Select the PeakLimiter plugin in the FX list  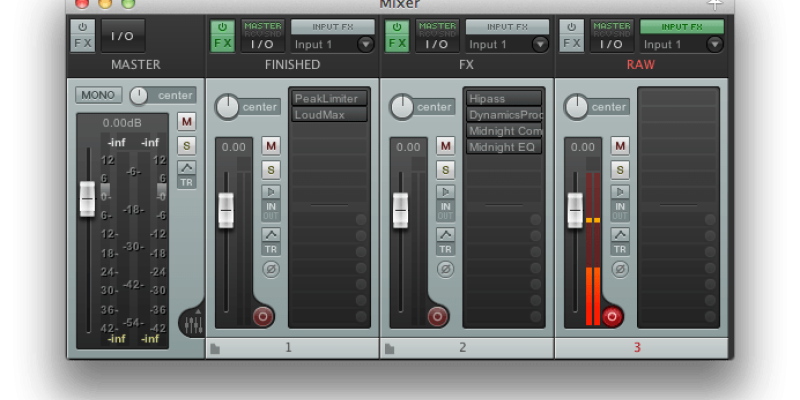[329, 99]
